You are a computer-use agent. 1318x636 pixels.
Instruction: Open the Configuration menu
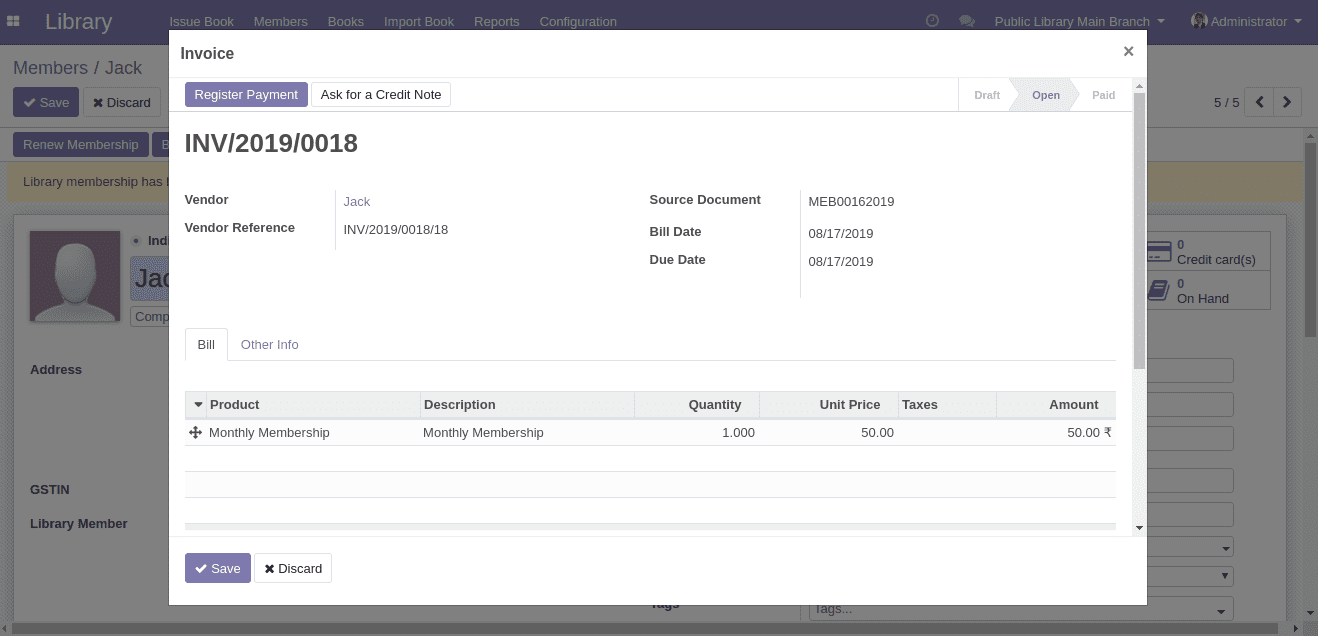578,21
